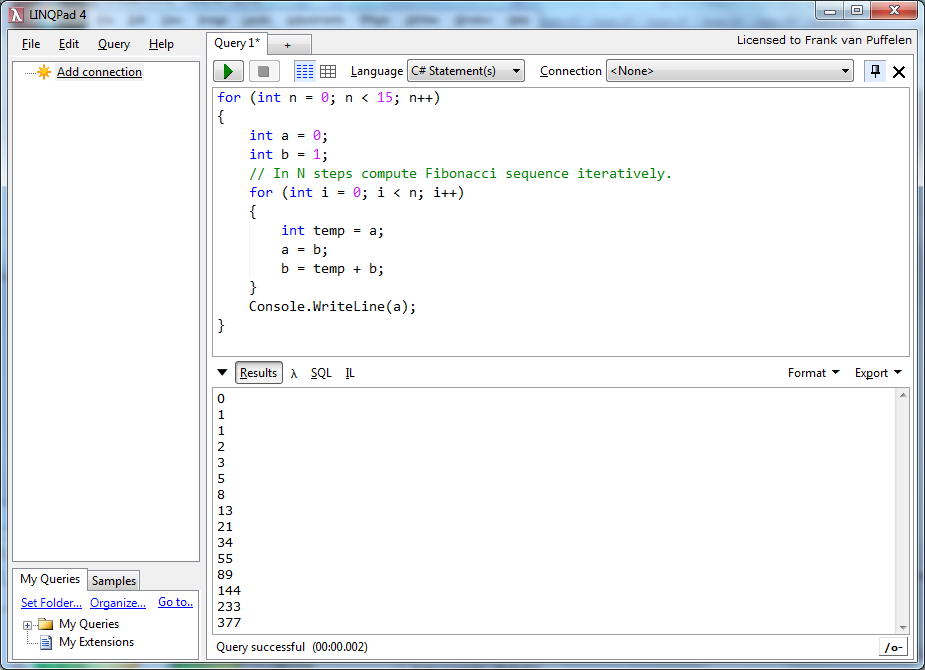Run the query with the green Execute button
Image resolution: width=925 pixels, height=670 pixels.
pyautogui.click(x=228, y=71)
